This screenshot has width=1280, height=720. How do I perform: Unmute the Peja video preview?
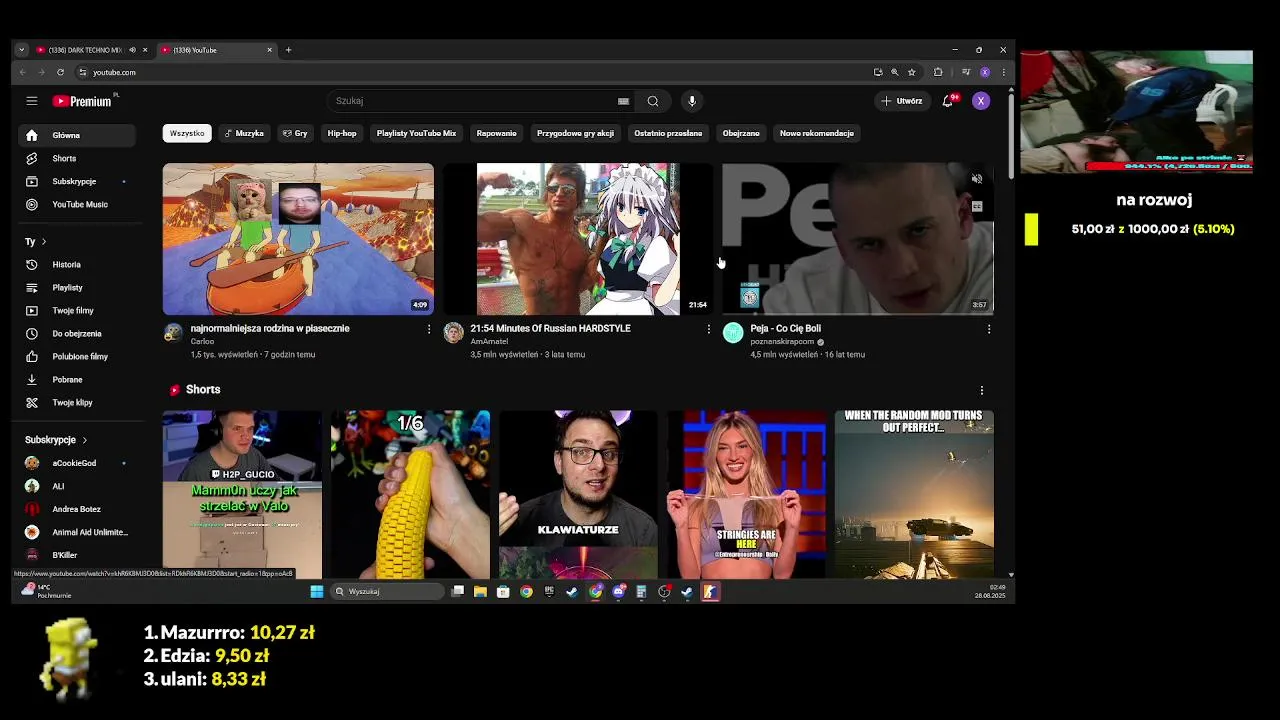click(977, 179)
